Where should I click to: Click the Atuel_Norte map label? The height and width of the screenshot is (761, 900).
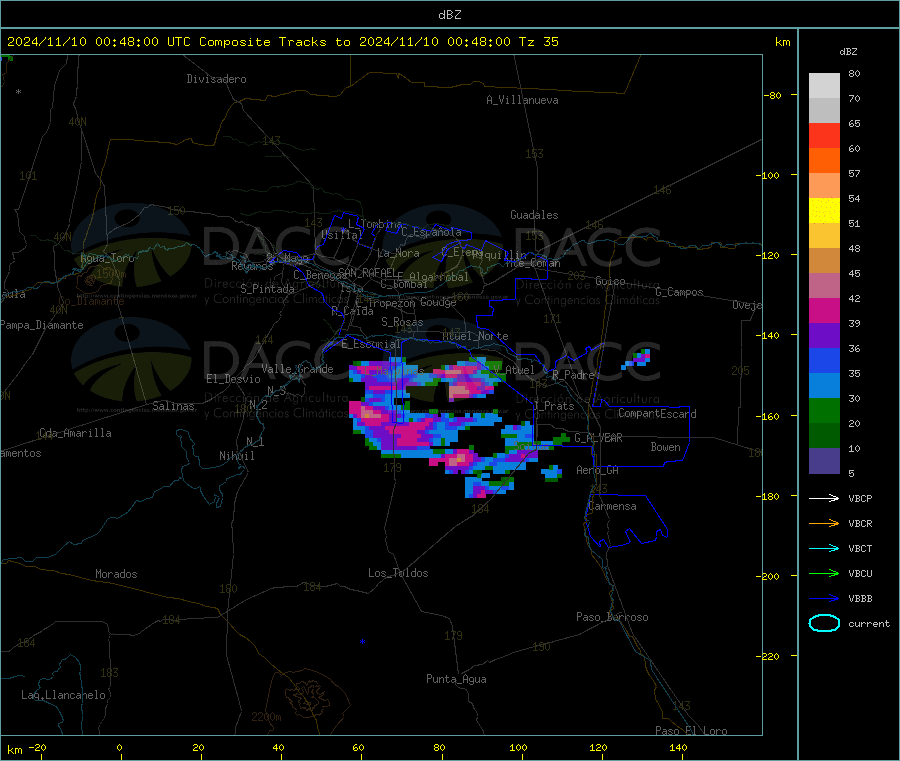point(475,336)
